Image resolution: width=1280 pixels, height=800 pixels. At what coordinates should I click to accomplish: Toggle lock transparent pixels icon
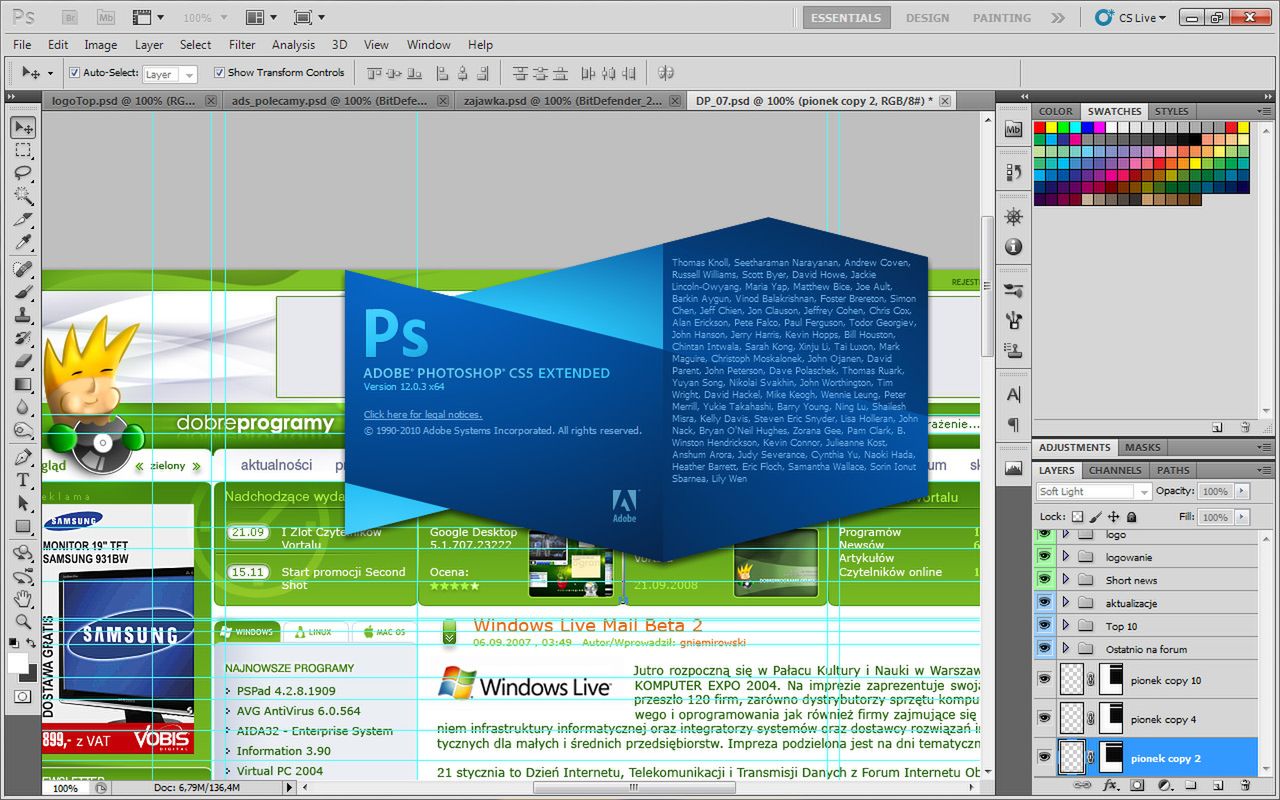click(1077, 517)
